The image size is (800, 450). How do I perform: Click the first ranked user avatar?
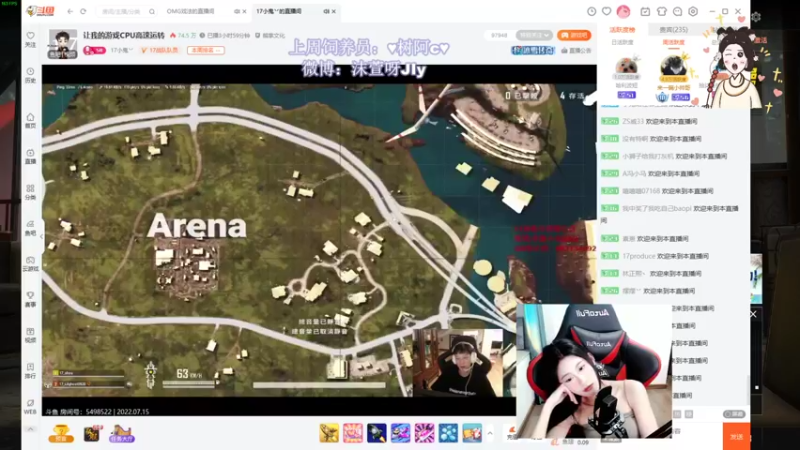click(626, 67)
